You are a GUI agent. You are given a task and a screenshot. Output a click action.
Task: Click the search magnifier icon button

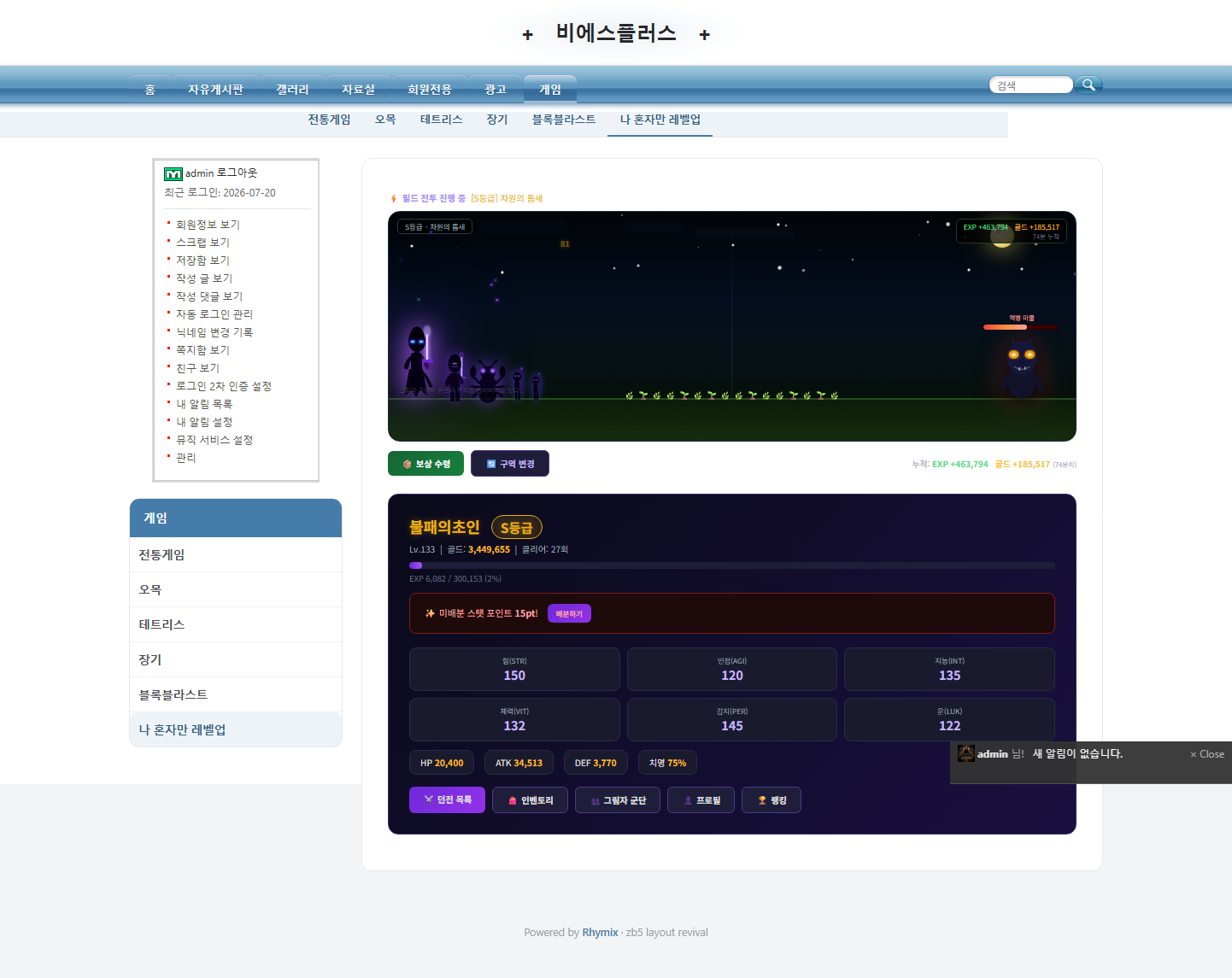[x=1088, y=85]
